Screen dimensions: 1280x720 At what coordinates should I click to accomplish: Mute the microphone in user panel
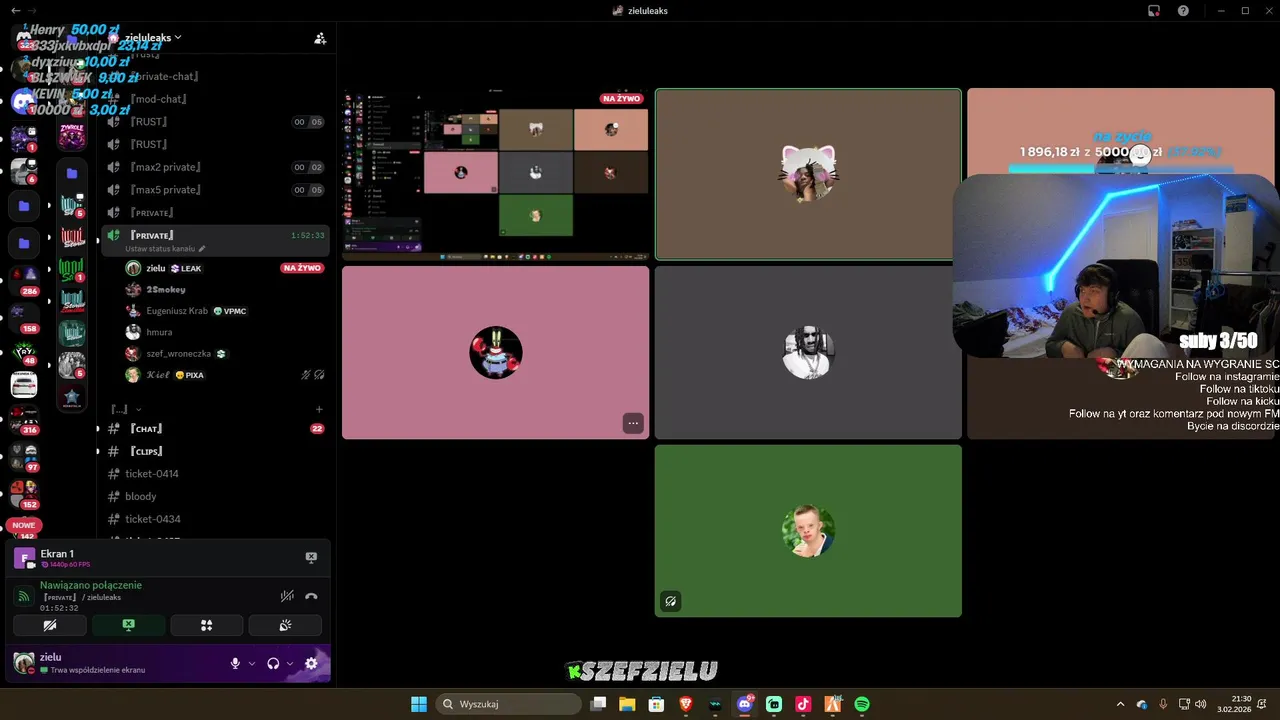coord(236,663)
